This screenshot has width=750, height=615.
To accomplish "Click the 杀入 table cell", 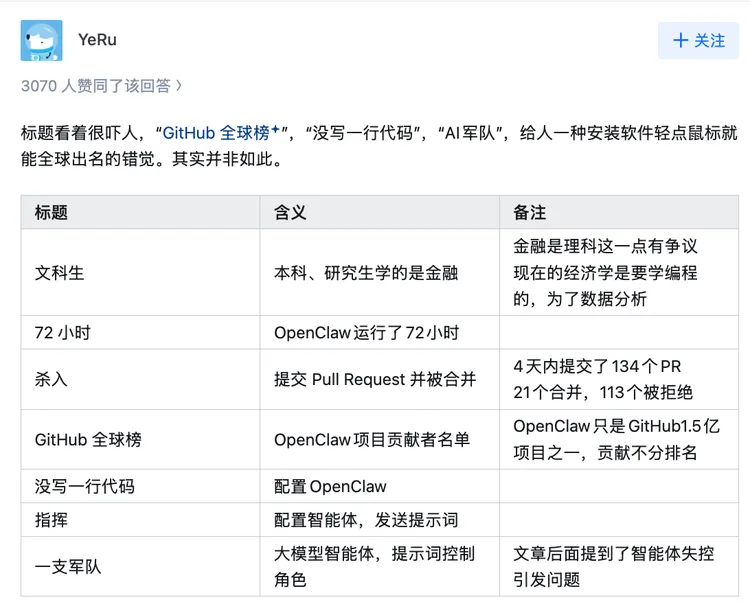I will 51,379.
